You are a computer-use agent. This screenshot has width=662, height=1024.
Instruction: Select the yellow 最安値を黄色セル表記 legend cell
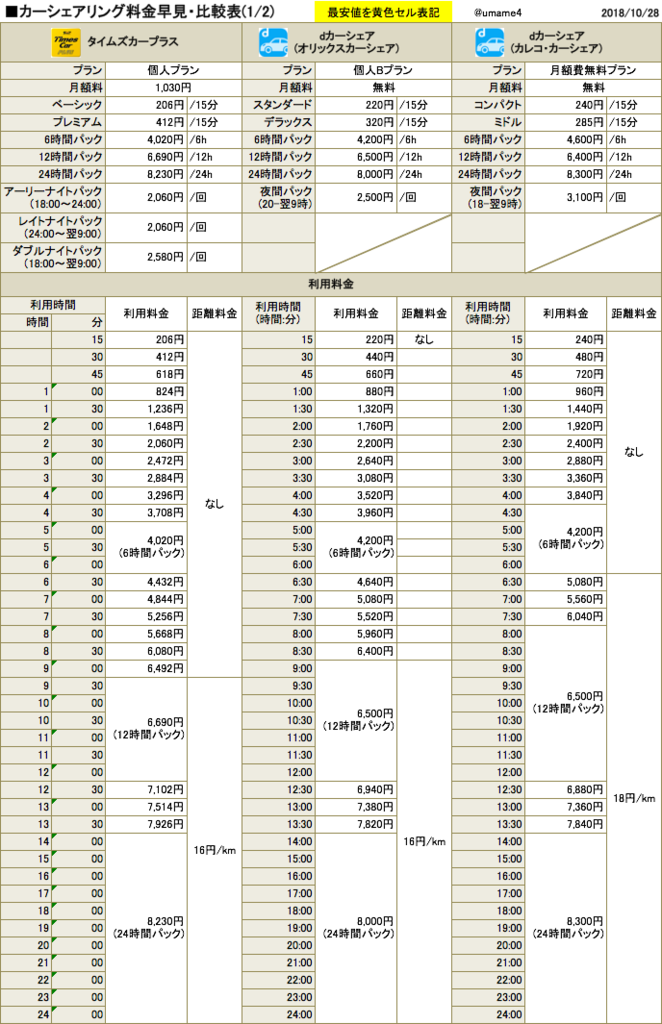(x=383, y=12)
